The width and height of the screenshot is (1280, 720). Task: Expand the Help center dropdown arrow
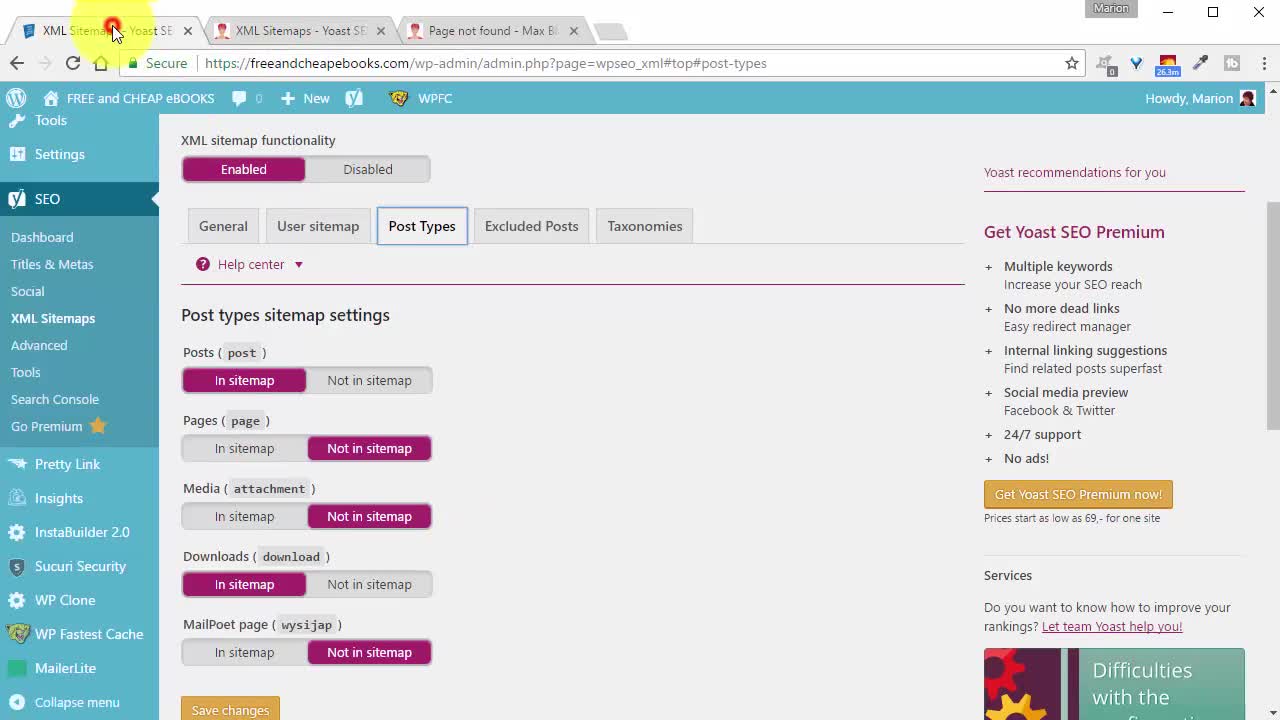coord(298,265)
